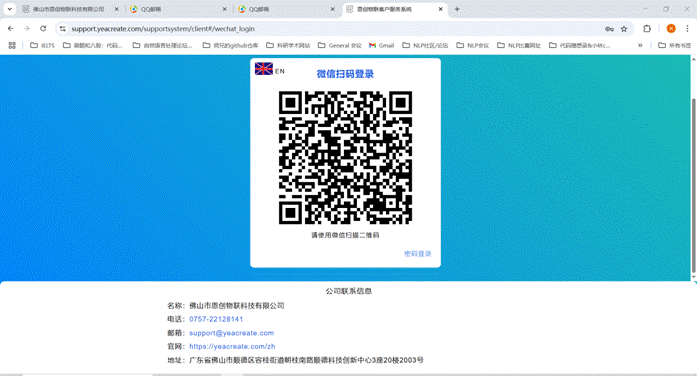Click the company name 佛山市愿创物联科技有限公司
697x376 pixels.
[x=237, y=306]
